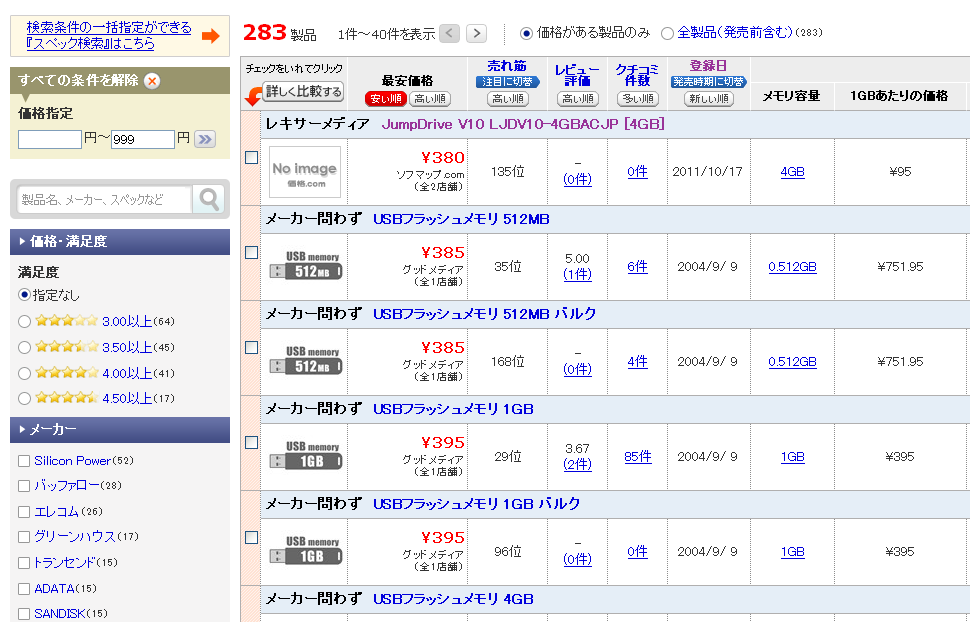Open USB memory 1GB thumbnail, non-bulk row
This screenshot has height=622, width=970.
point(306,457)
